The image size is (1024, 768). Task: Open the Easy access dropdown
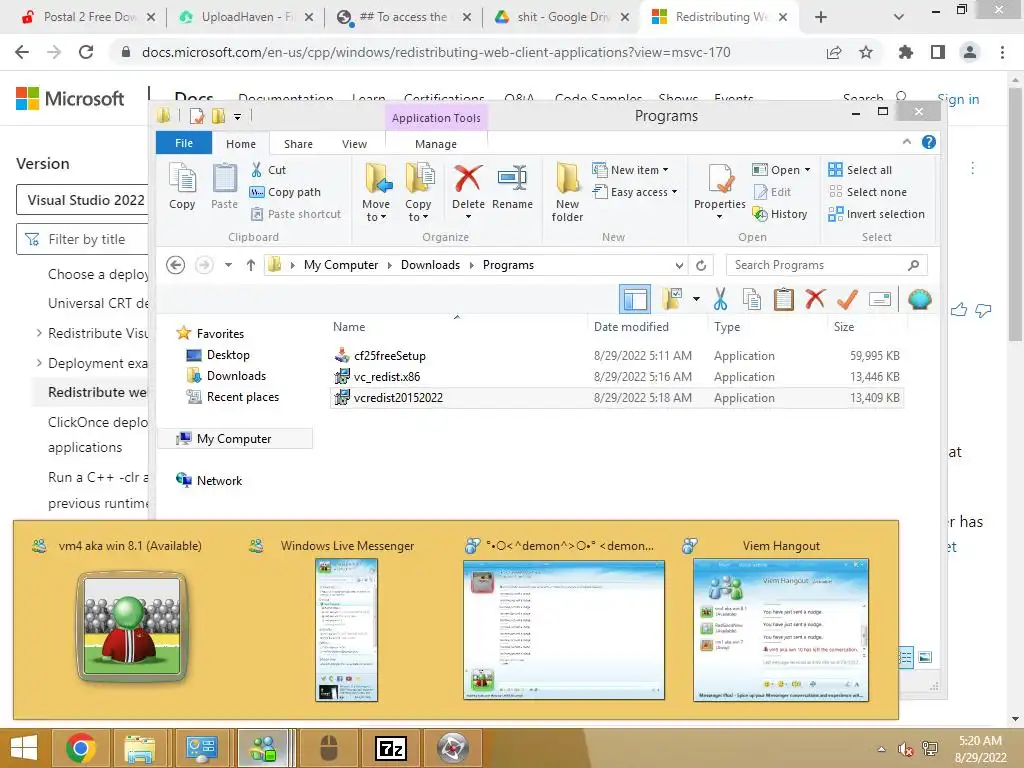[x=635, y=192]
